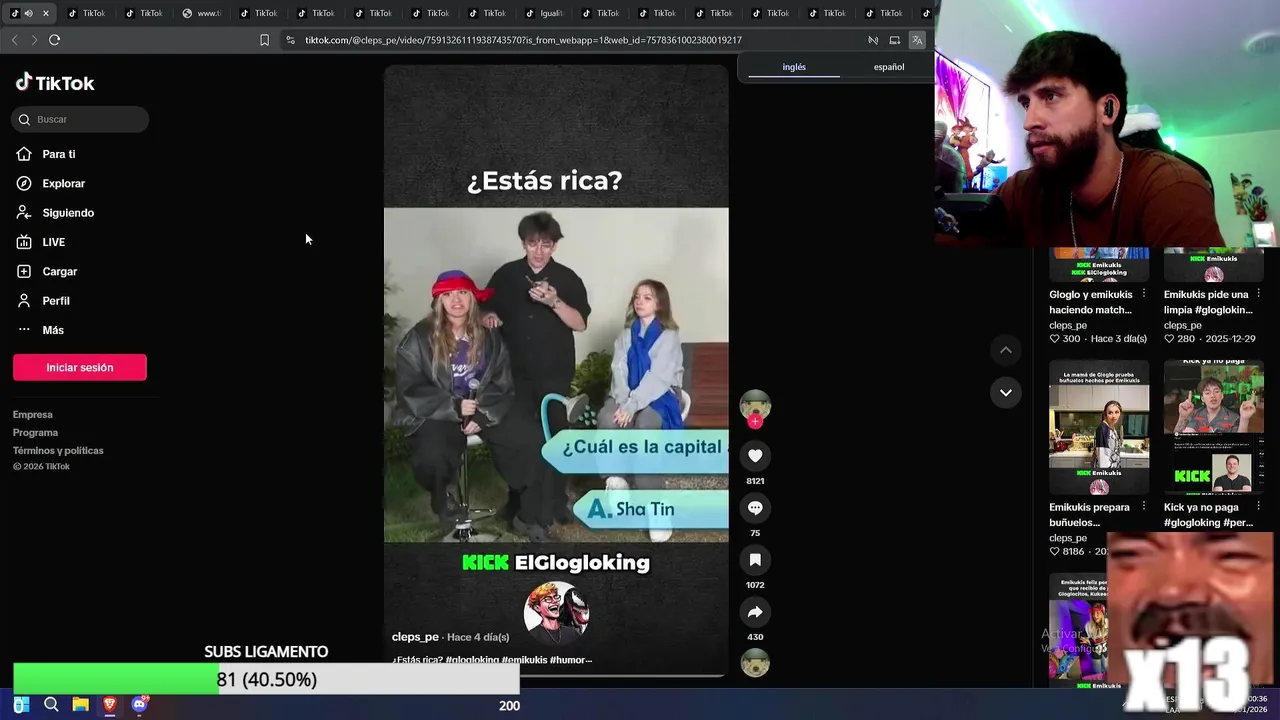Follow creator with the red plus badge

coord(755,422)
